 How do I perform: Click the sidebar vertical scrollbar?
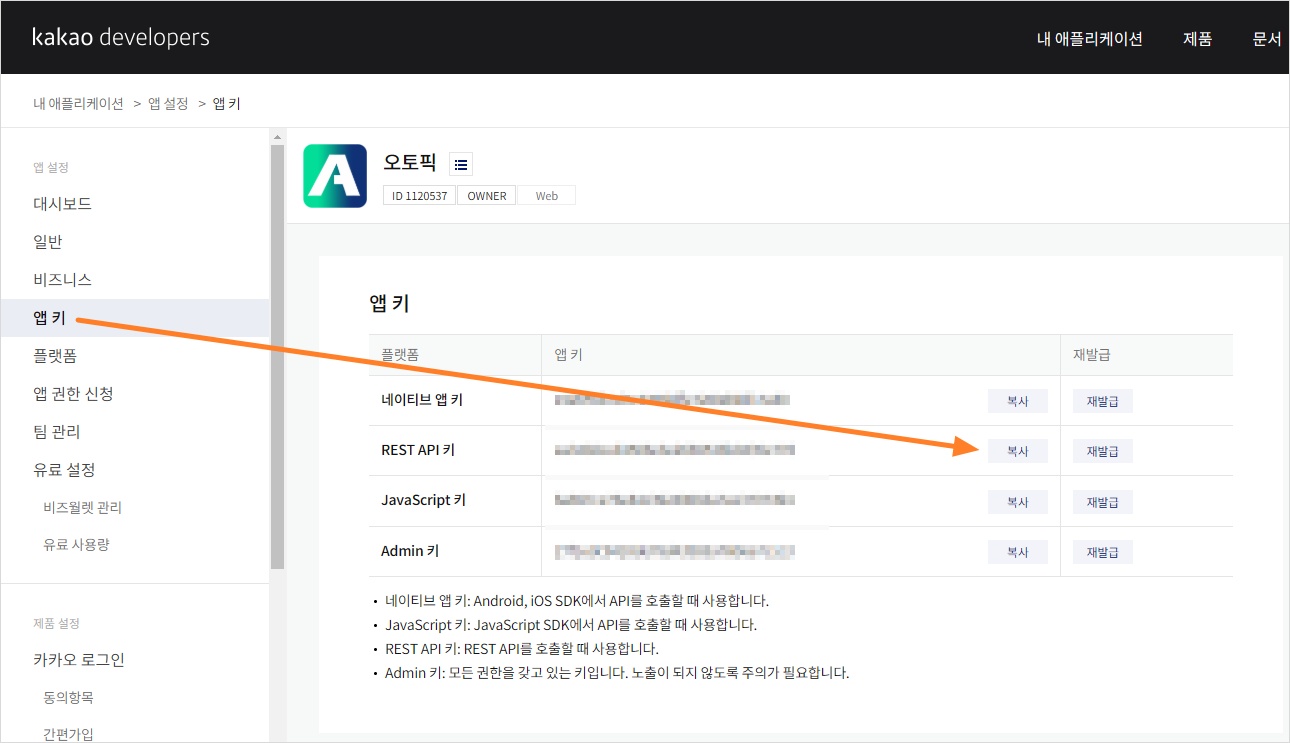277,356
